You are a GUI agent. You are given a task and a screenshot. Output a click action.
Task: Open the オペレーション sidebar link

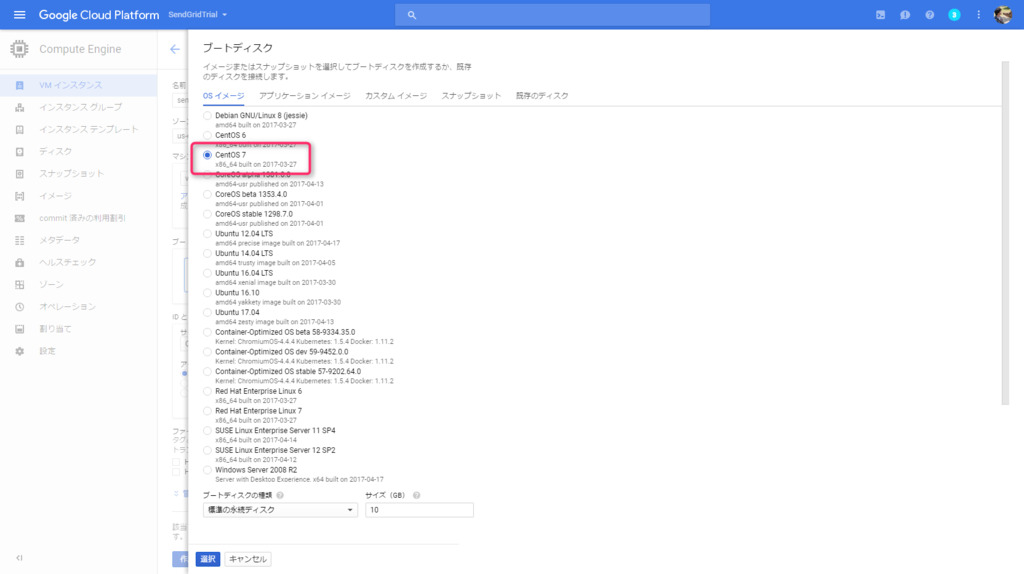point(67,307)
